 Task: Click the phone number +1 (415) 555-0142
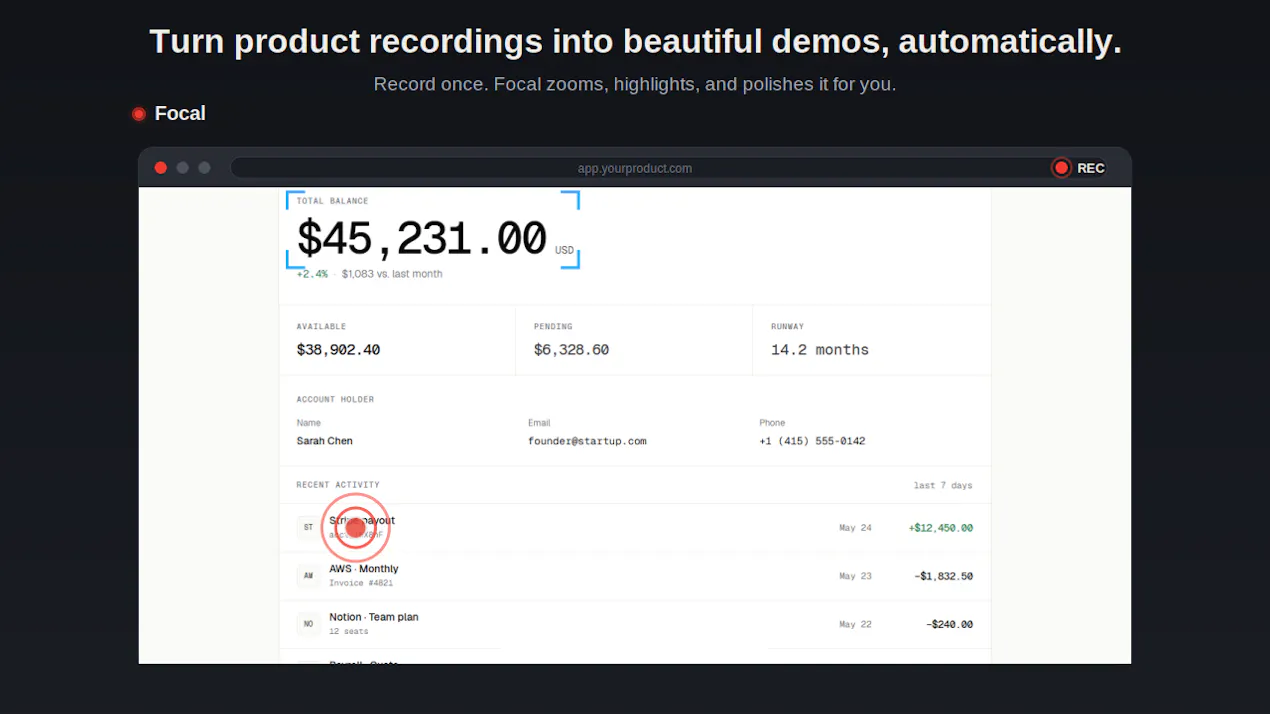tap(812, 441)
